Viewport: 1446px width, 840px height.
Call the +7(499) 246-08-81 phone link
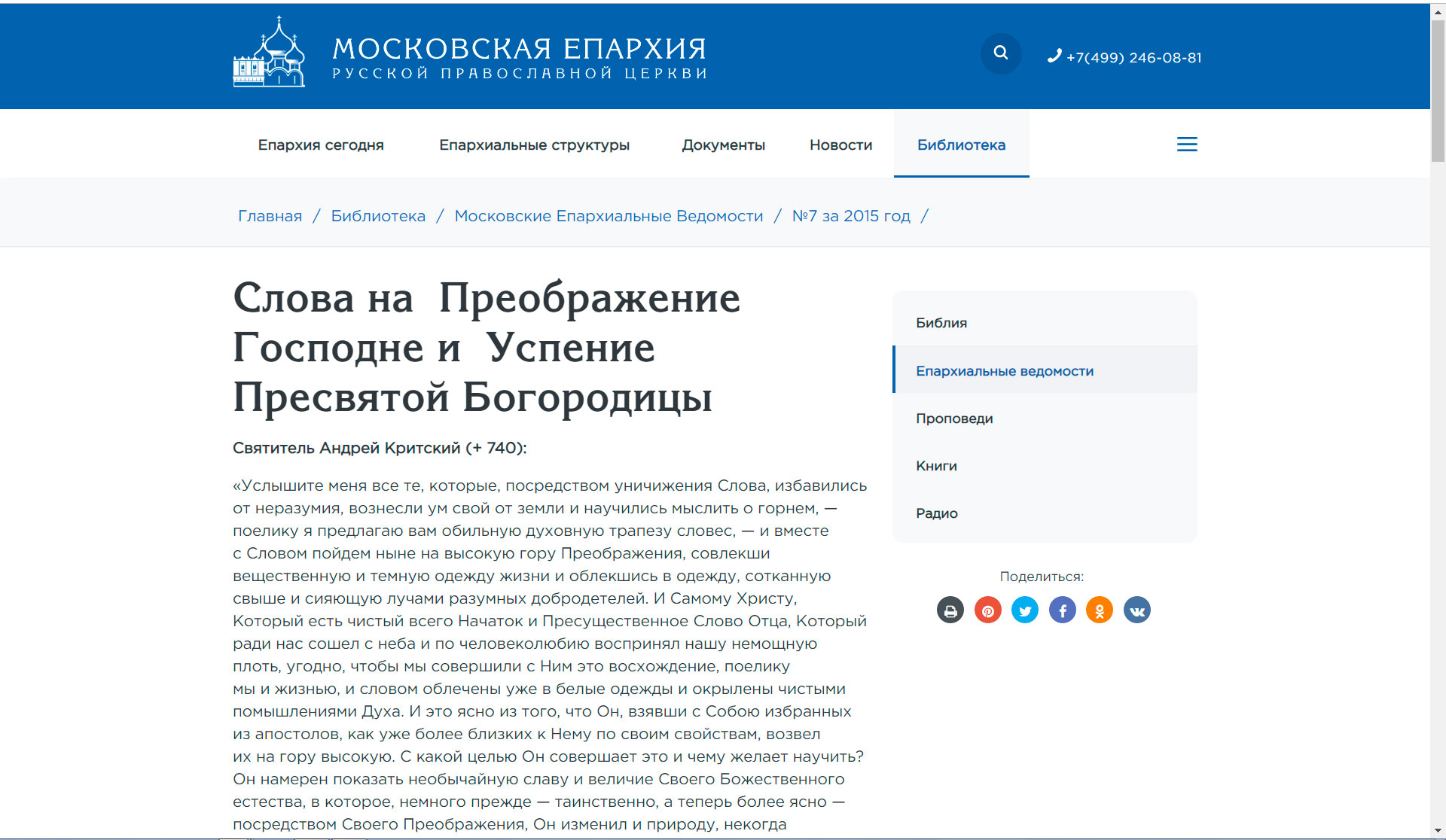coord(1133,57)
